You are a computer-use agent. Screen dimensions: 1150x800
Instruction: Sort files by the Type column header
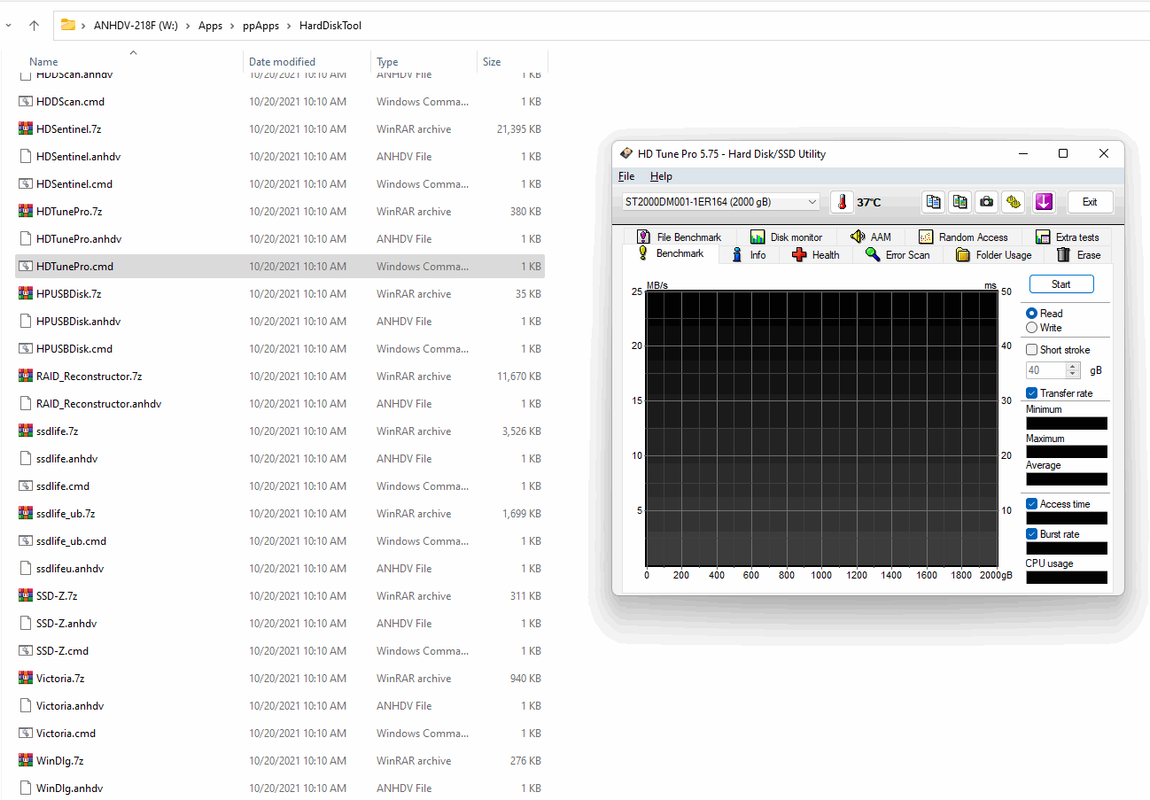pos(387,62)
